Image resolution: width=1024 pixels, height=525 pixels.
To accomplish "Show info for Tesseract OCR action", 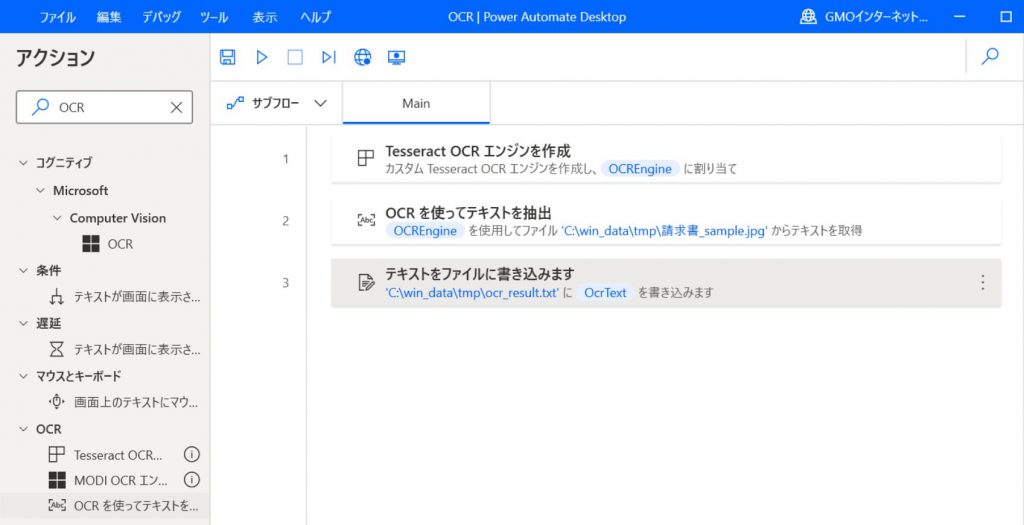I will pyautogui.click(x=191, y=454).
